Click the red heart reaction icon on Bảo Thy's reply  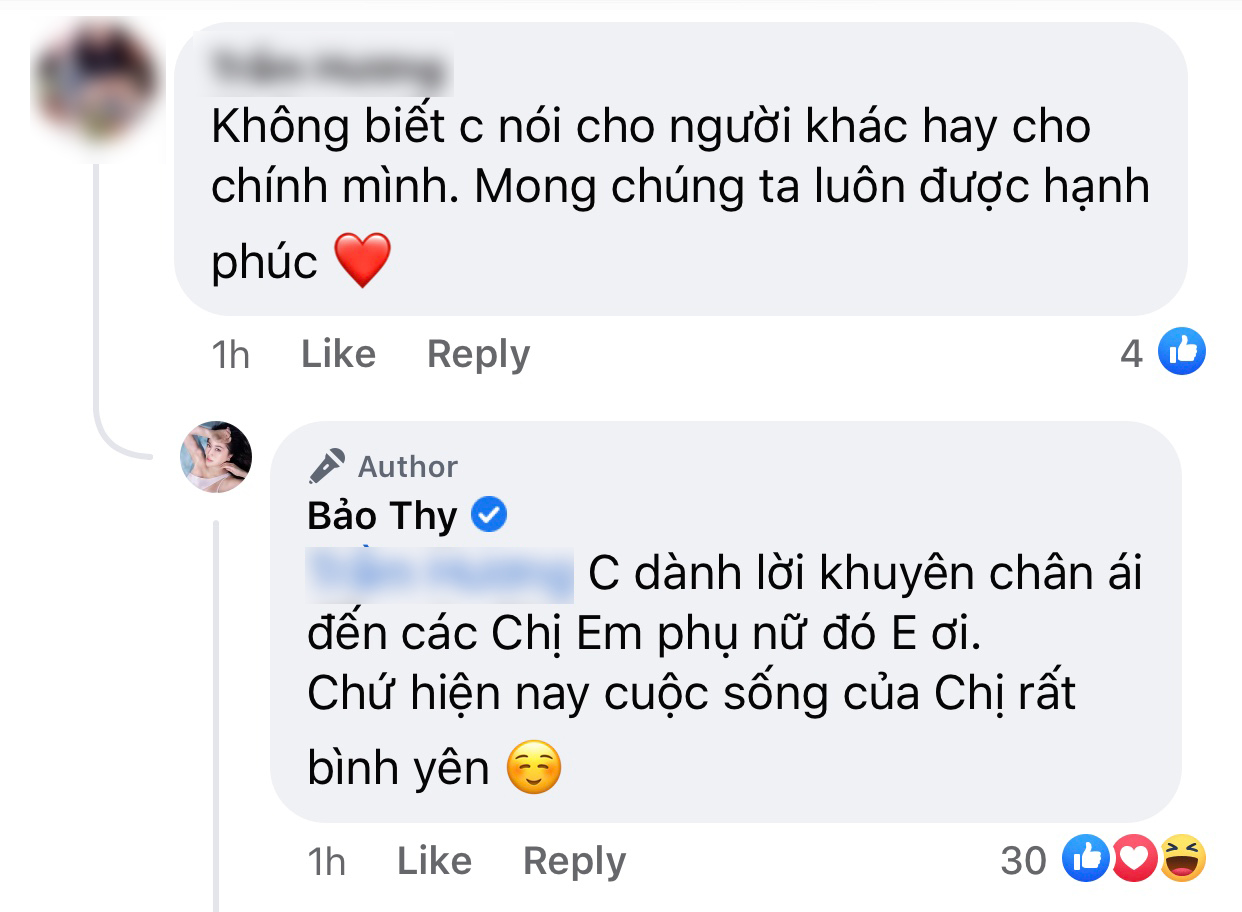point(1134,859)
